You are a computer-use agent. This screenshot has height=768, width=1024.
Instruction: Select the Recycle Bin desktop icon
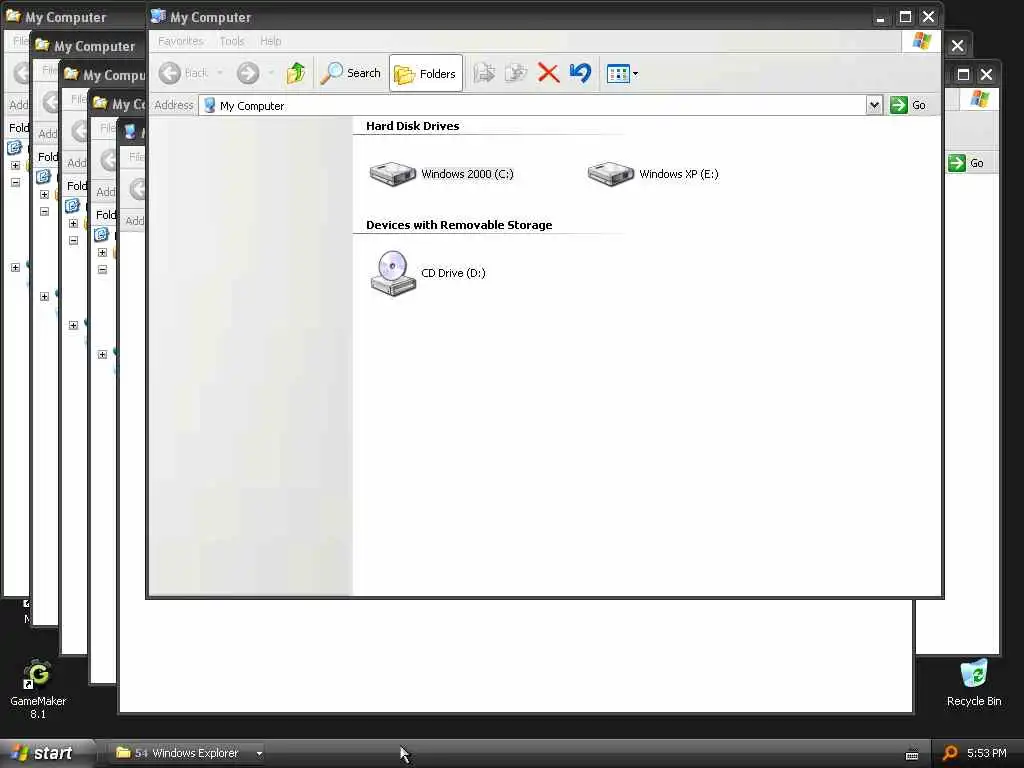click(x=974, y=683)
